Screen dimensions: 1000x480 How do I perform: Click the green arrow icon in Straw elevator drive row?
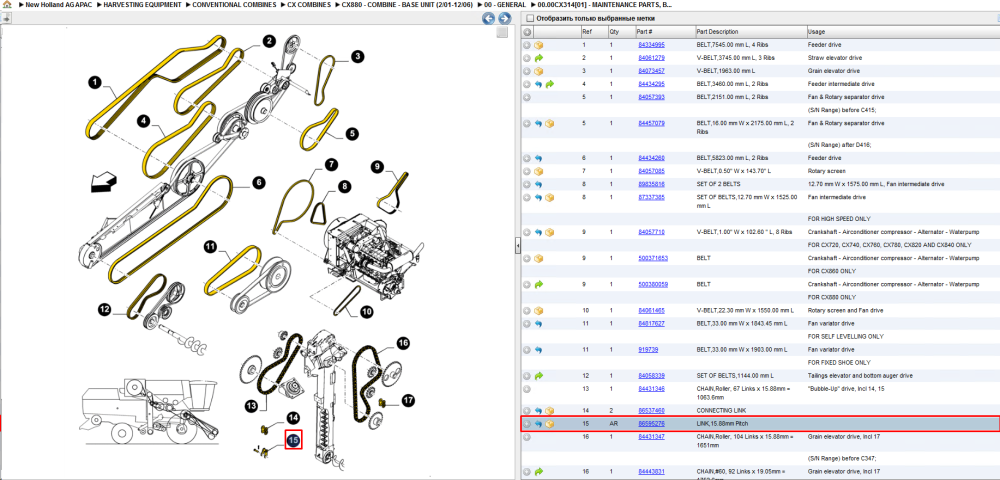[539, 58]
